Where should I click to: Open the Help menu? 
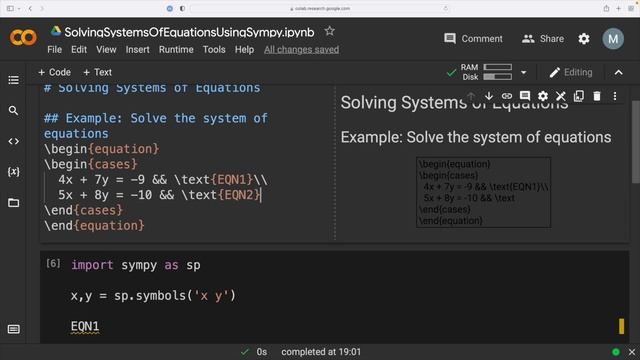point(244,49)
